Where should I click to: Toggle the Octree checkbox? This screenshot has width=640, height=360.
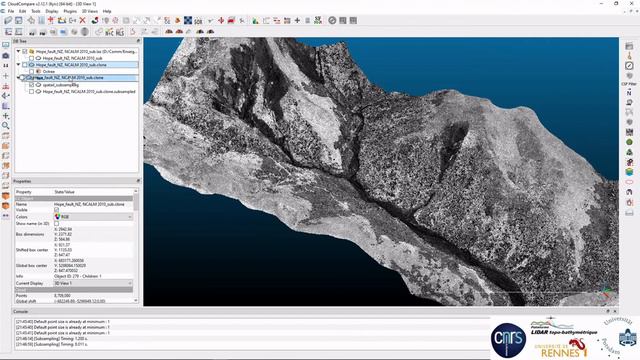(31, 71)
